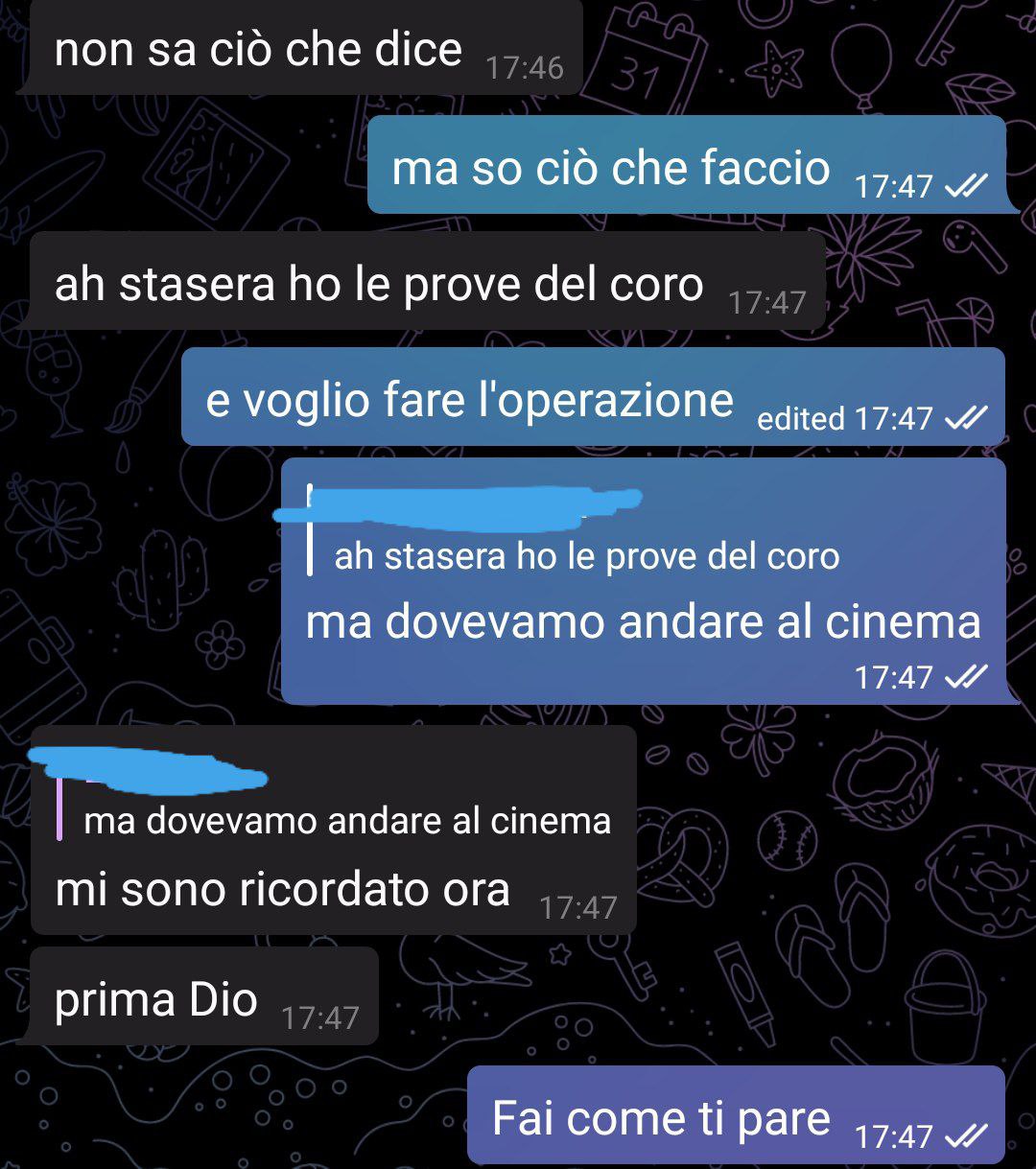Click the purple quote bar in incoming reply
Image resolution: width=1036 pixels, height=1169 pixels.
pyautogui.click(x=59, y=808)
